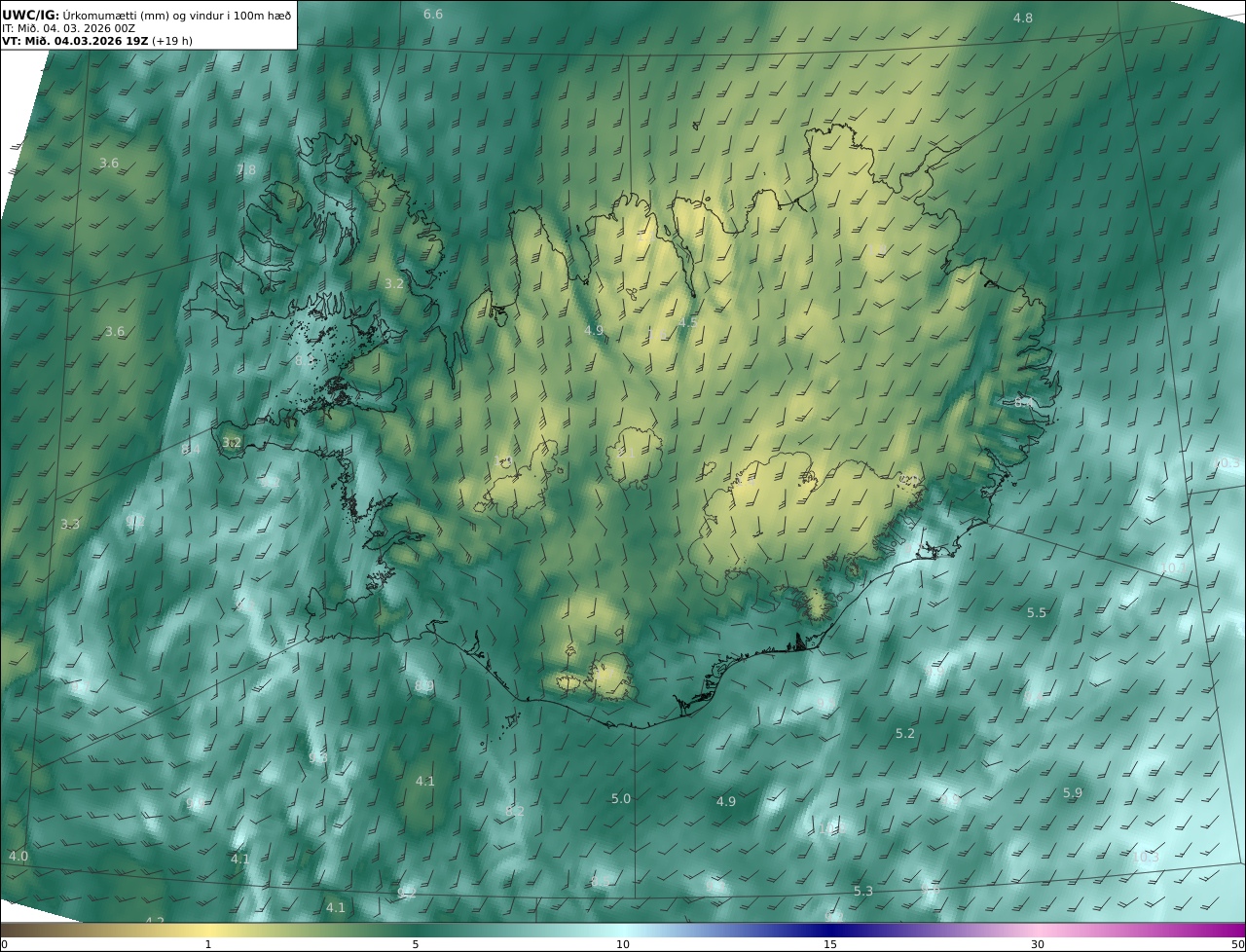This screenshot has height=952, width=1246.
Task: Click the map value label 5.9
Action: 1073,793
